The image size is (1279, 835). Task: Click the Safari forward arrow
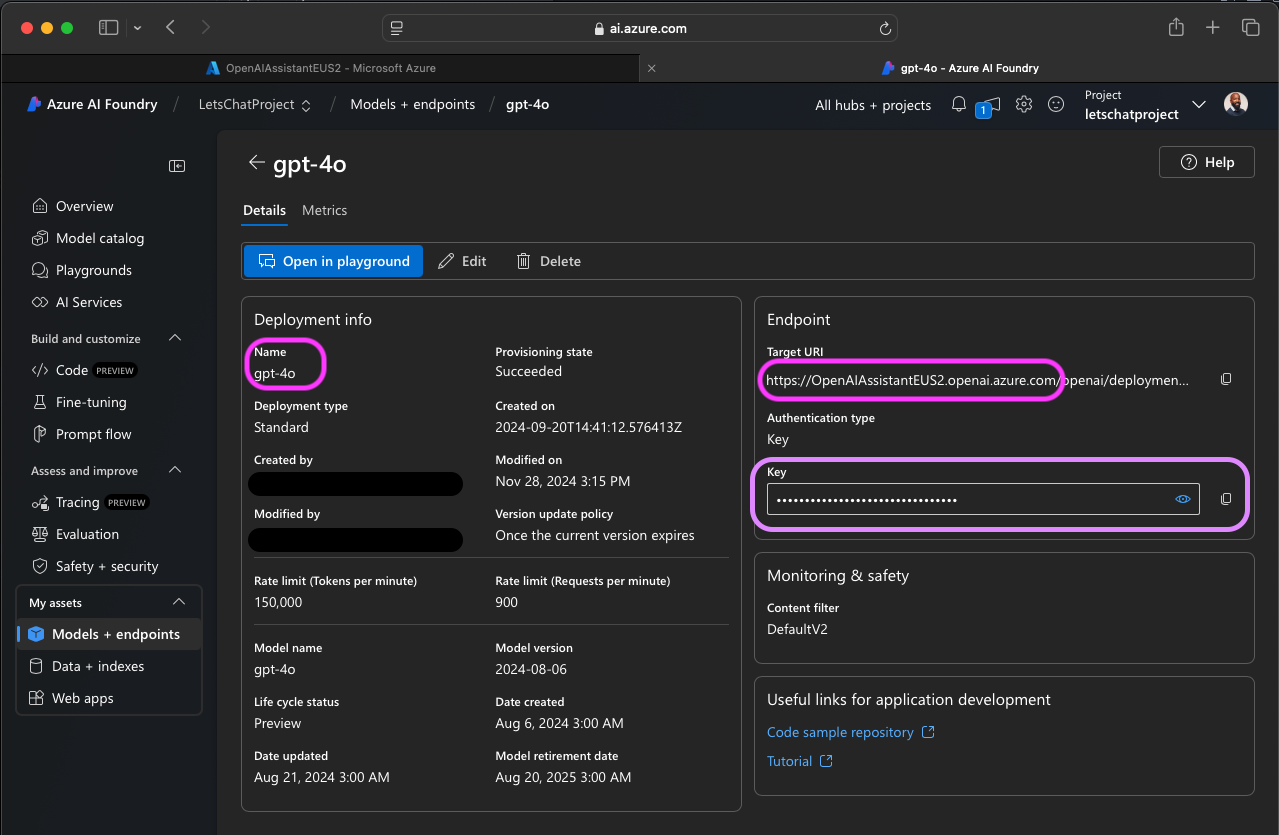click(x=206, y=28)
